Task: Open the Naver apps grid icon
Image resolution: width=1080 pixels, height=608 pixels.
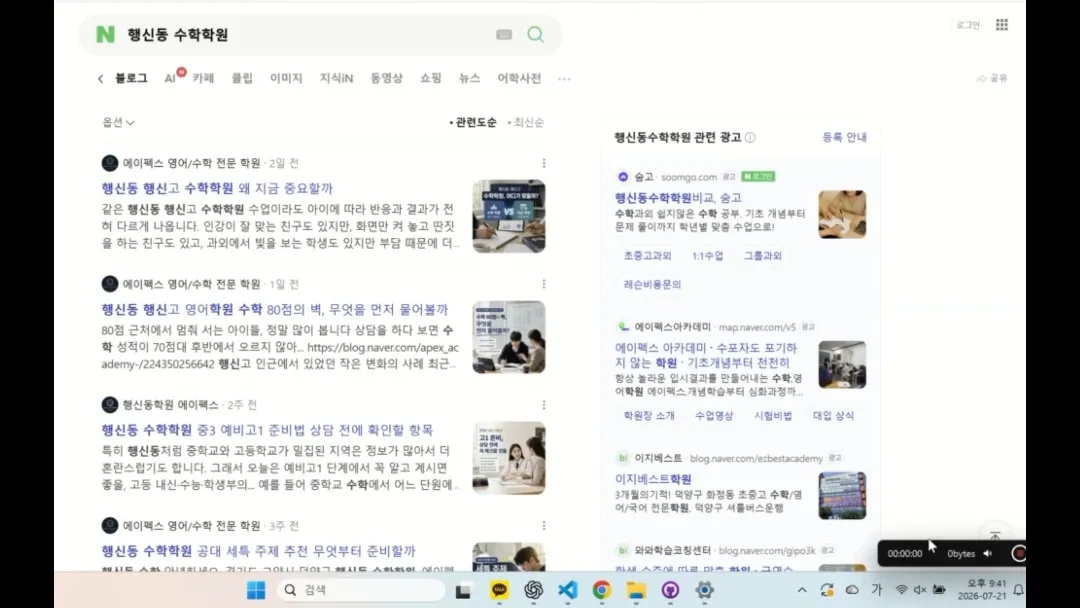Action: pyautogui.click(x=1001, y=25)
